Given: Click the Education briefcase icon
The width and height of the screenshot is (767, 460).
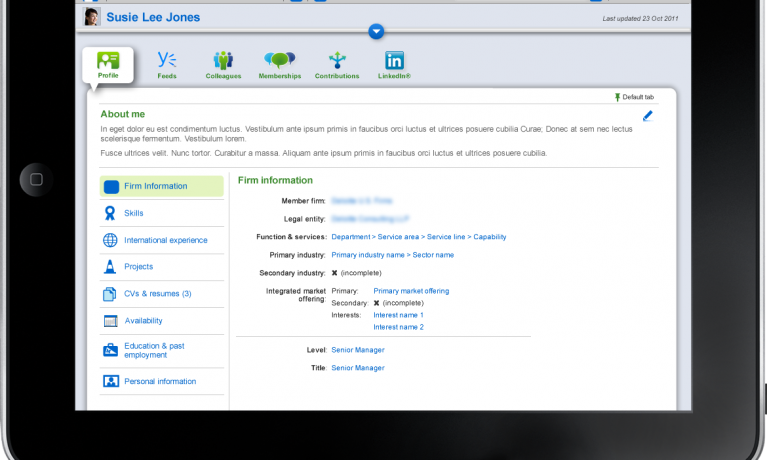Looking at the screenshot, I should (x=111, y=350).
